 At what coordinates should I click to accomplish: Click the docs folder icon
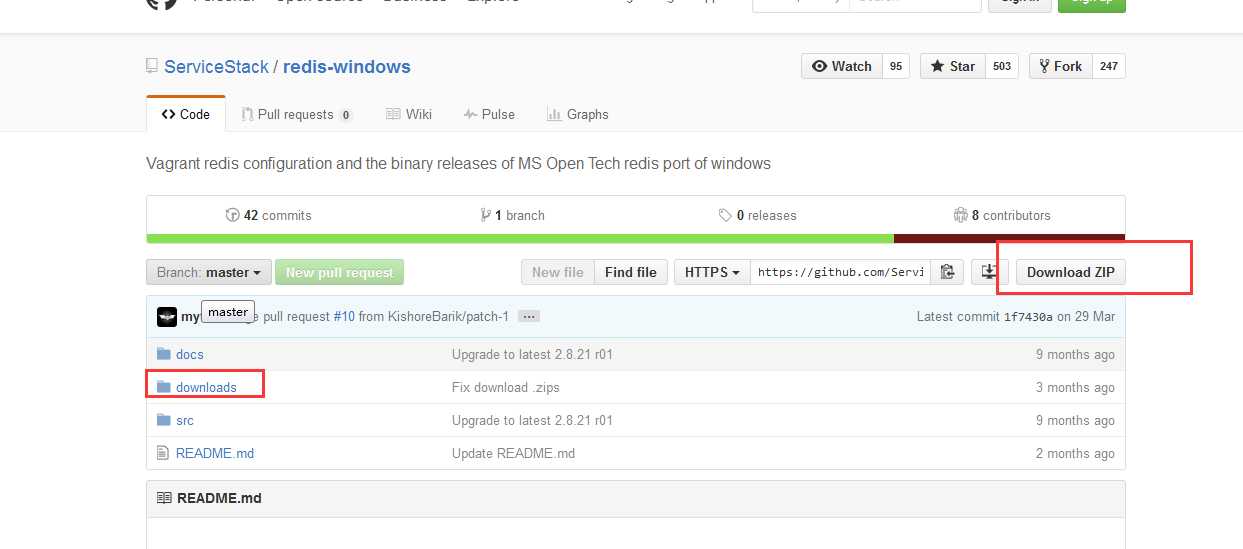coord(164,354)
